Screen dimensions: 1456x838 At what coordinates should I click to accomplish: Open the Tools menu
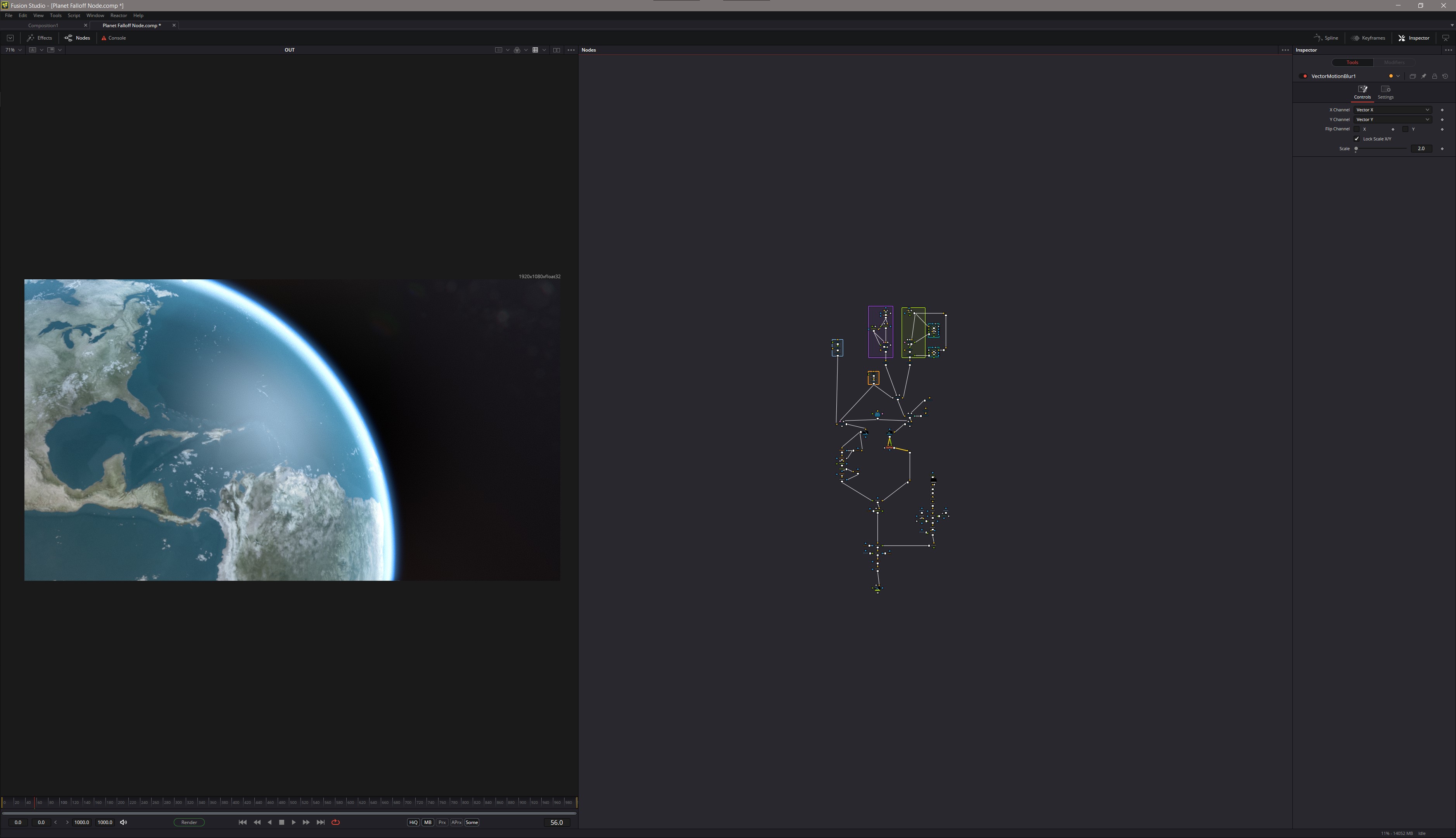pyautogui.click(x=56, y=16)
